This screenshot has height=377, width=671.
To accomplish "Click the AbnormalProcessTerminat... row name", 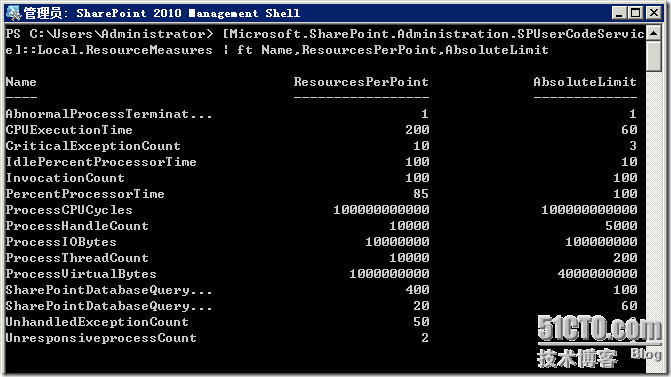I will (x=109, y=114).
